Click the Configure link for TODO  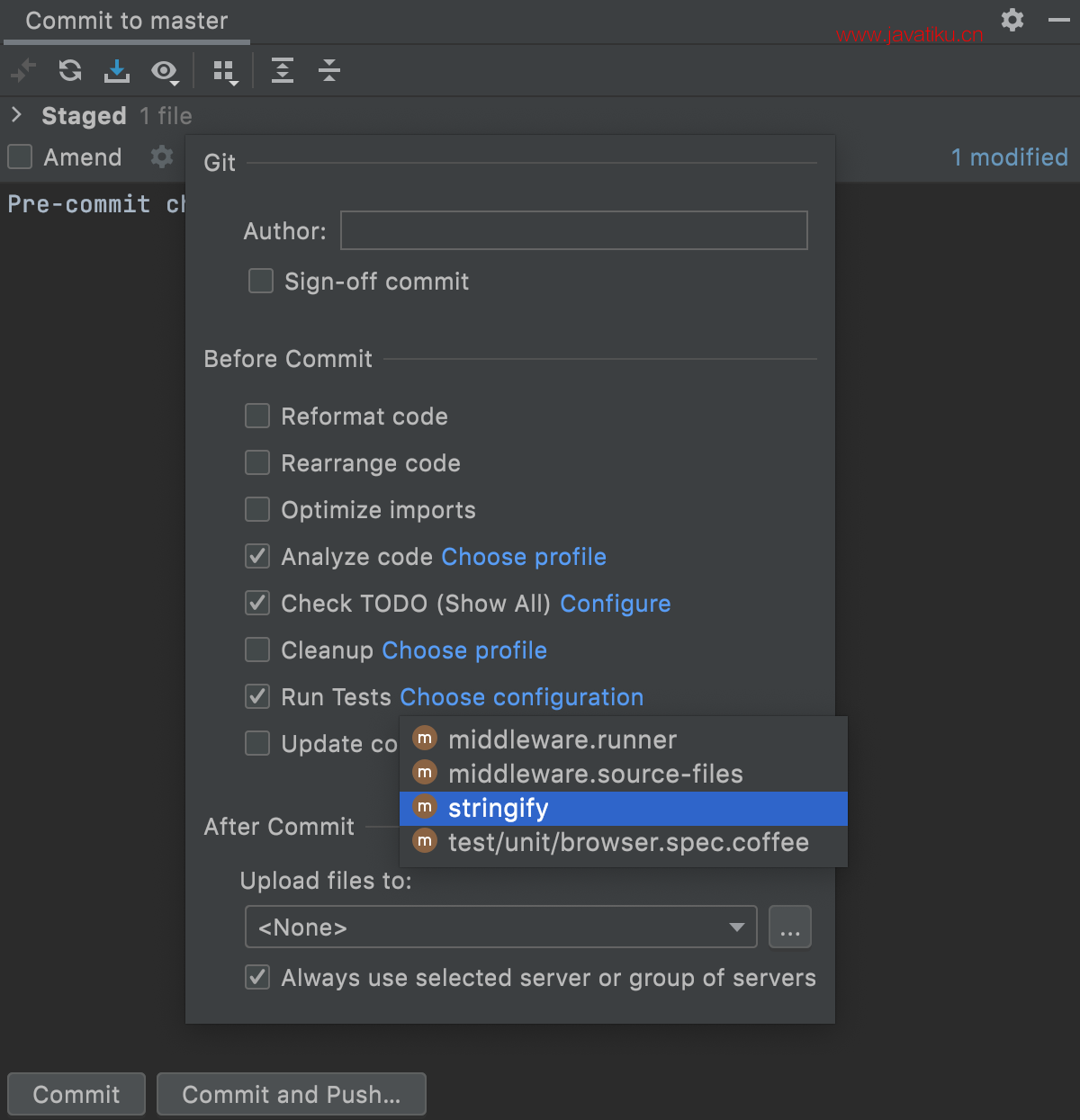[x=616, y=604]
